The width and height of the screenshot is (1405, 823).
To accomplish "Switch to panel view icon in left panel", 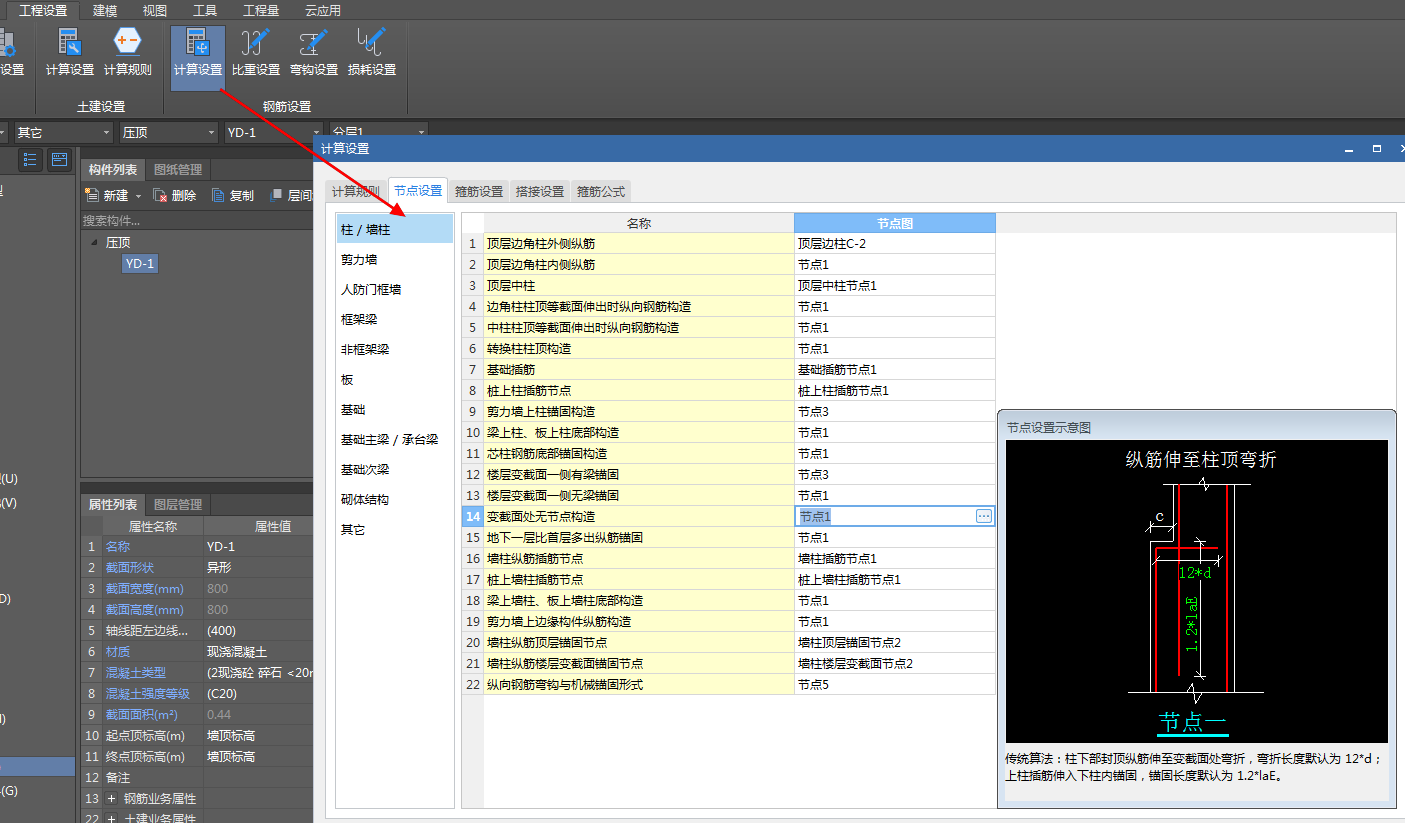I will [59, 160].
